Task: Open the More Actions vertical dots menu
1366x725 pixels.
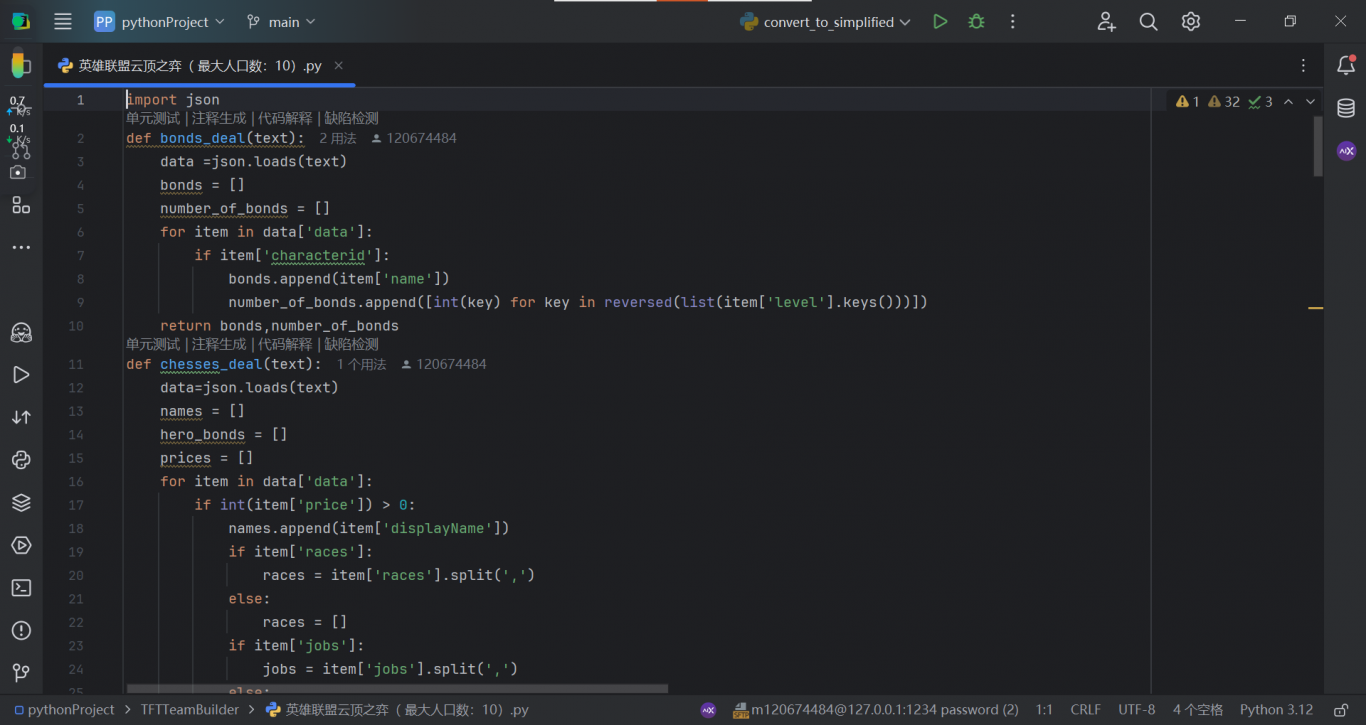Action: 1013,21
